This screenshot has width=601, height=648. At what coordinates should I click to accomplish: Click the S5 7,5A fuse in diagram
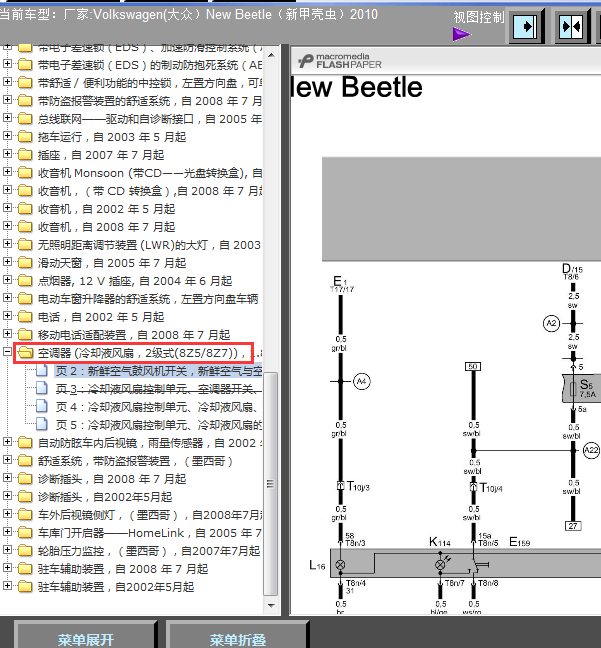[581, 388]
